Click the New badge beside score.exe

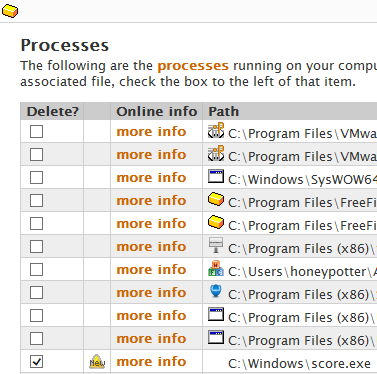click(x=97, y=362)
